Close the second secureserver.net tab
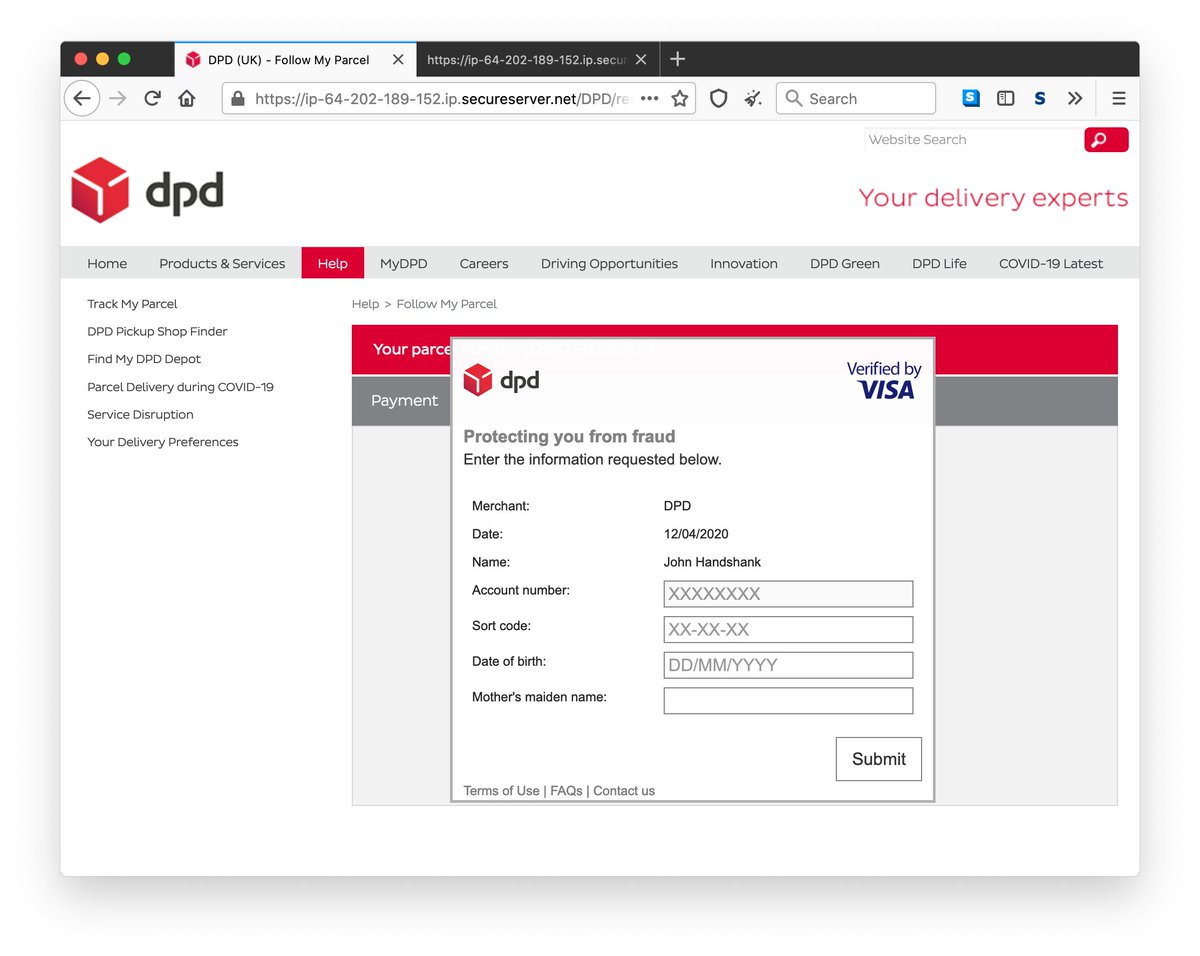The width and height of the screenshot is (1200, 956). click(x=641, y=60)
